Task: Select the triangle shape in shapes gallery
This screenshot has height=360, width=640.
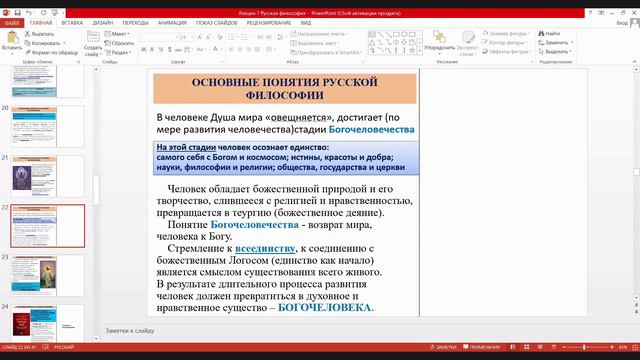Action: 372,42
